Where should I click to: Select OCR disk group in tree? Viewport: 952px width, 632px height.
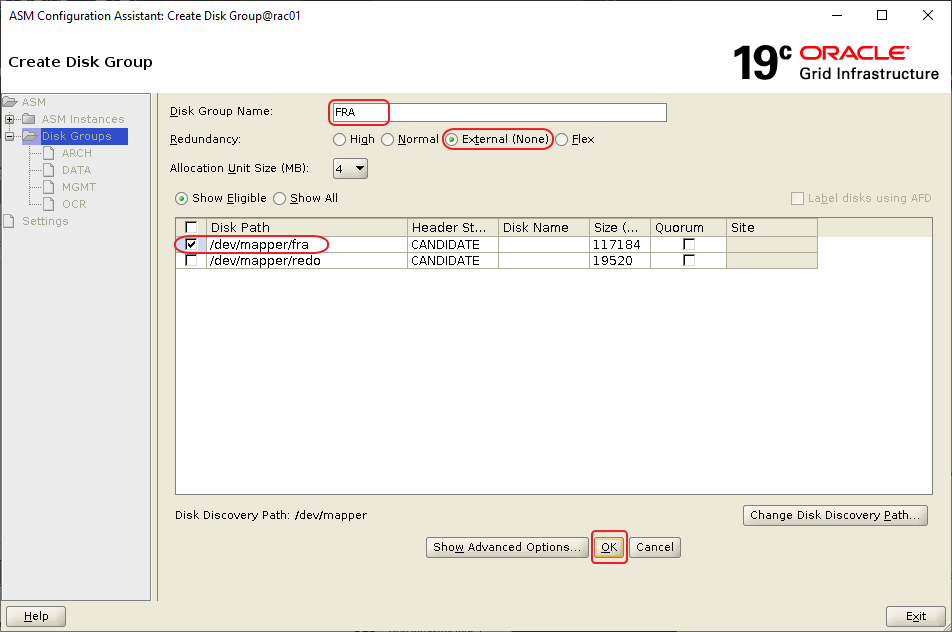(x=74, y=204)
